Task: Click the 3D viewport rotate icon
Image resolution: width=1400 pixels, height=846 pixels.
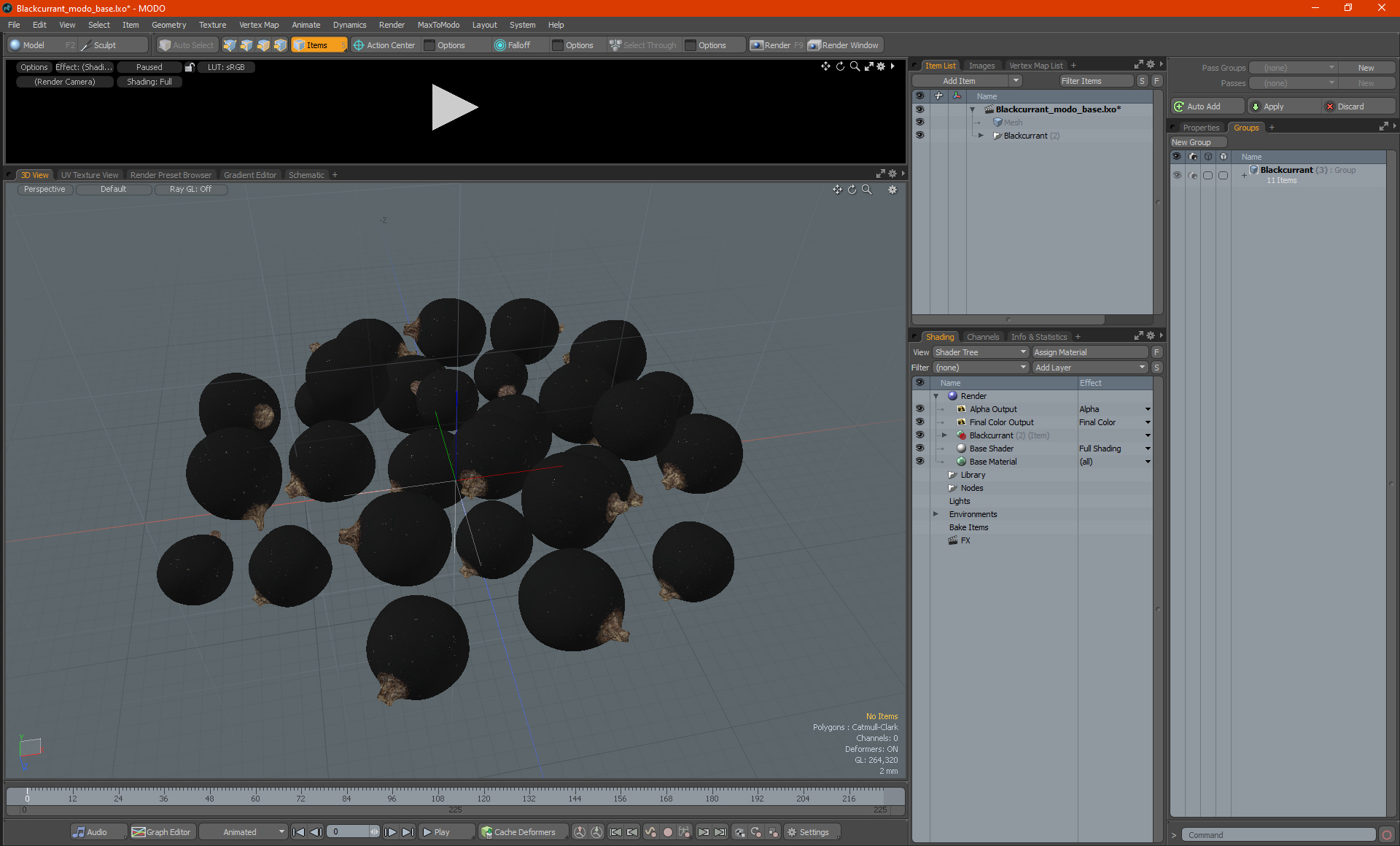Action: click(x=852, y=190)
